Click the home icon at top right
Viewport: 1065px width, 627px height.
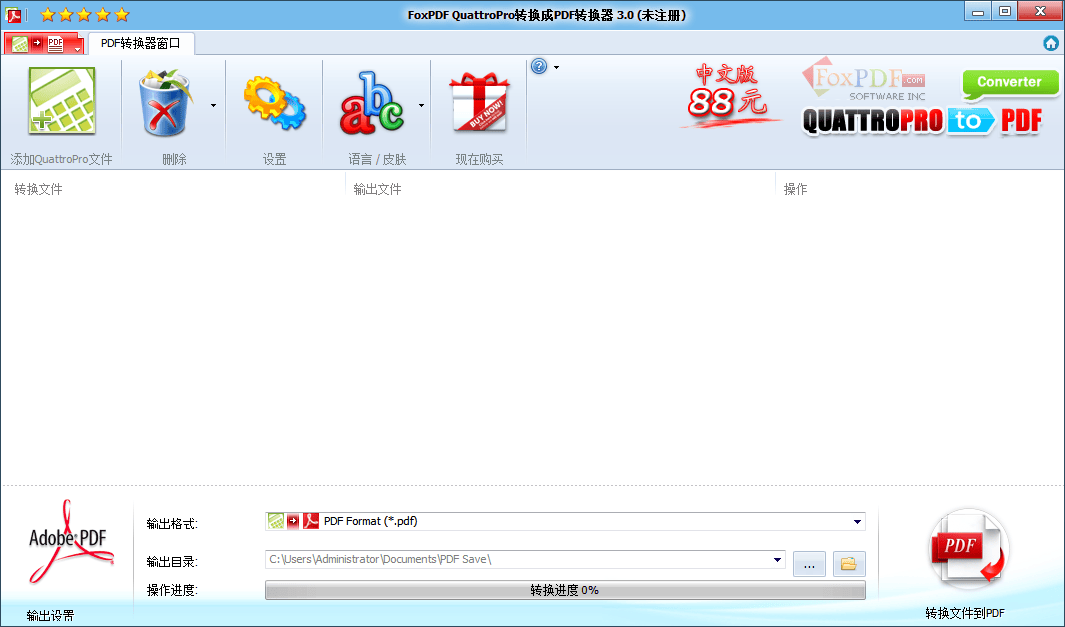pos(1051,43)
